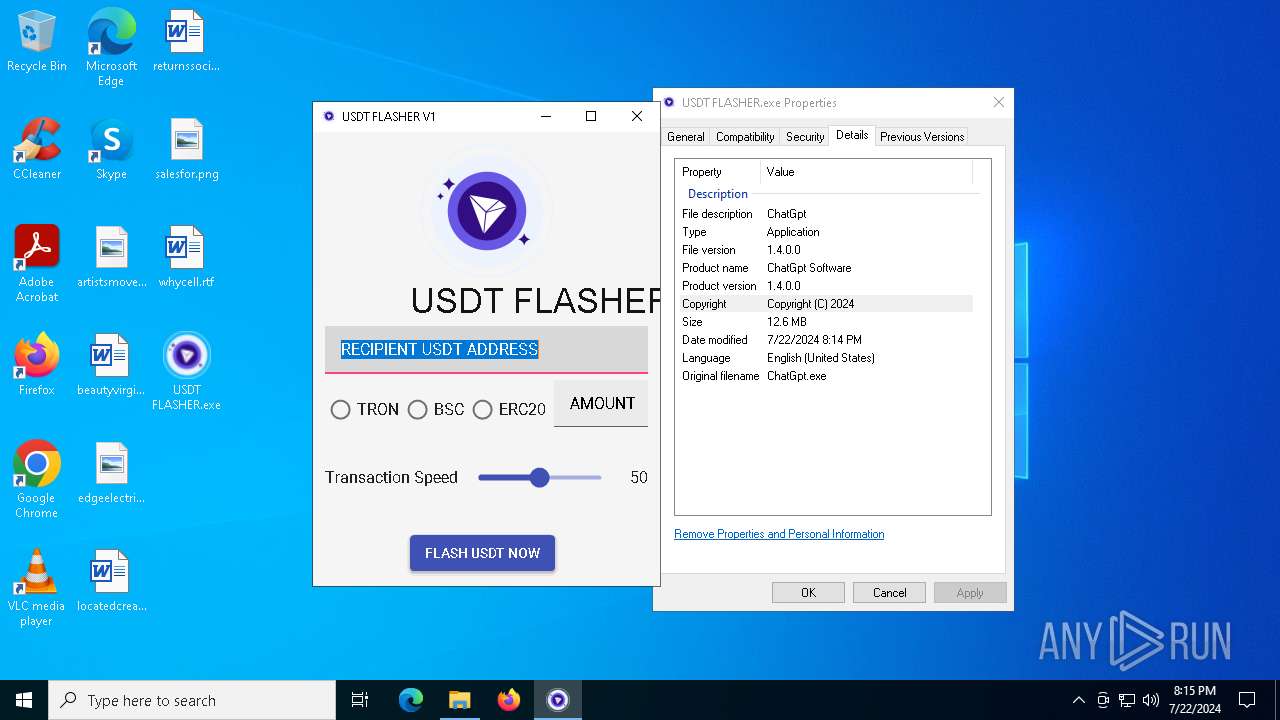Click the greyed Apply button
The height and width of the screenshot is (720, 1280).
pyautogui.click(x=970, y=593)
